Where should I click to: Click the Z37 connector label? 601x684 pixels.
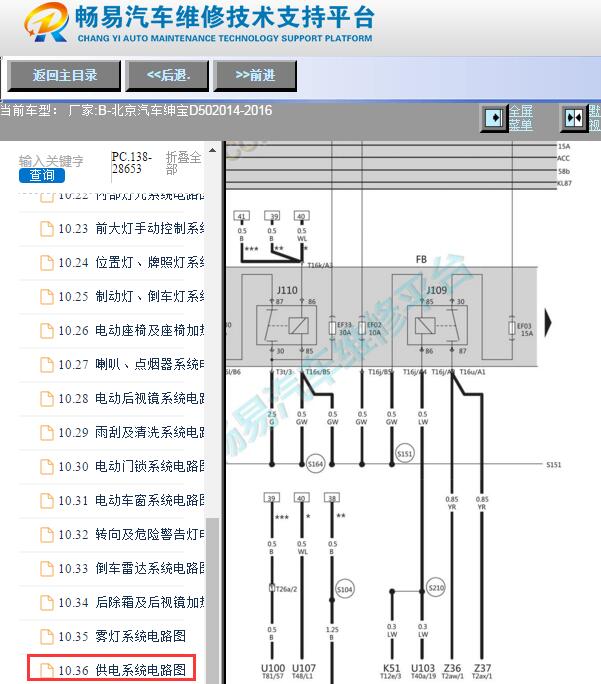[x=482, y=668]
